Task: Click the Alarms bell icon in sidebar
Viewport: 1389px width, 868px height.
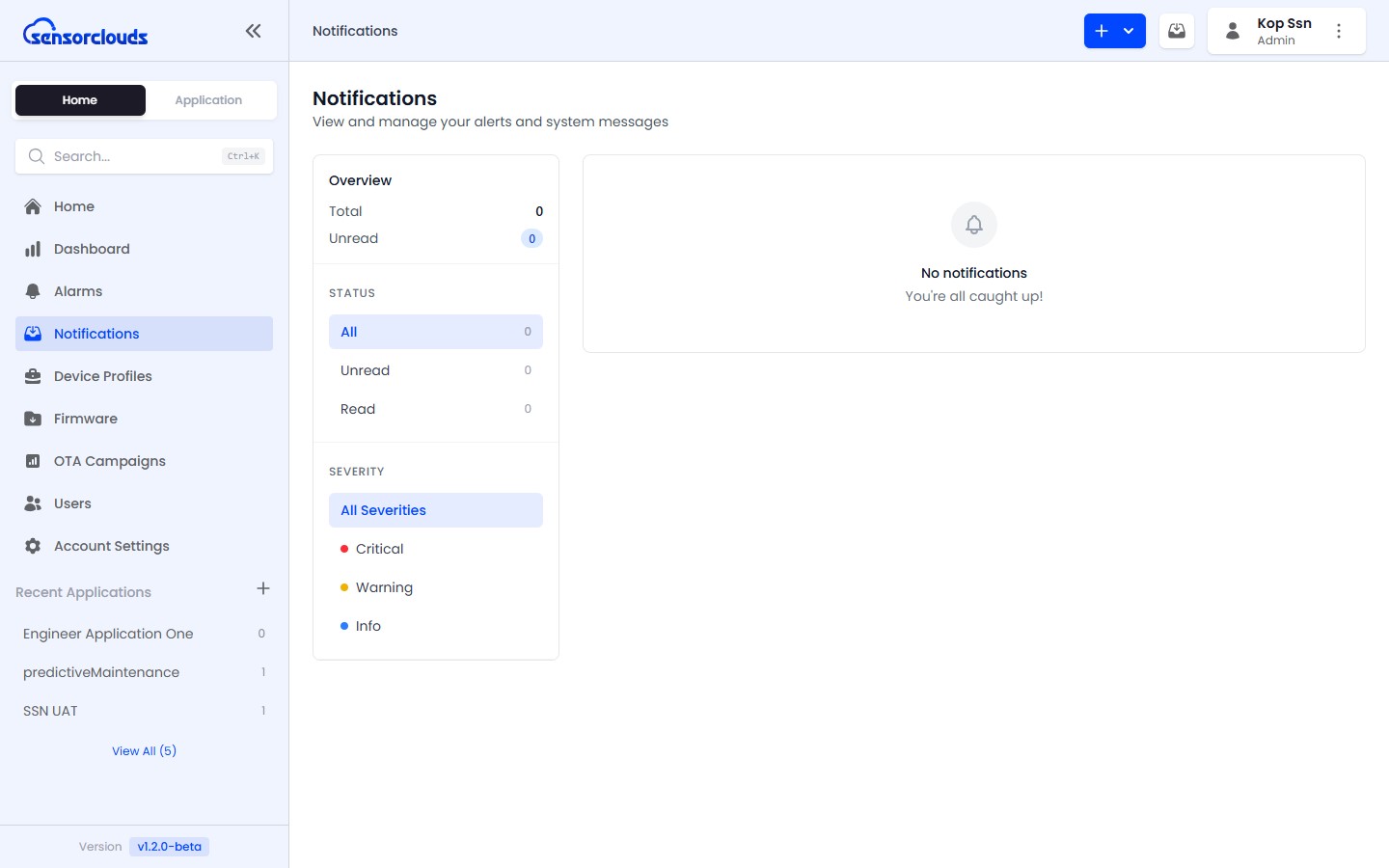Action: pyautogui.click(x=33, y=291)
